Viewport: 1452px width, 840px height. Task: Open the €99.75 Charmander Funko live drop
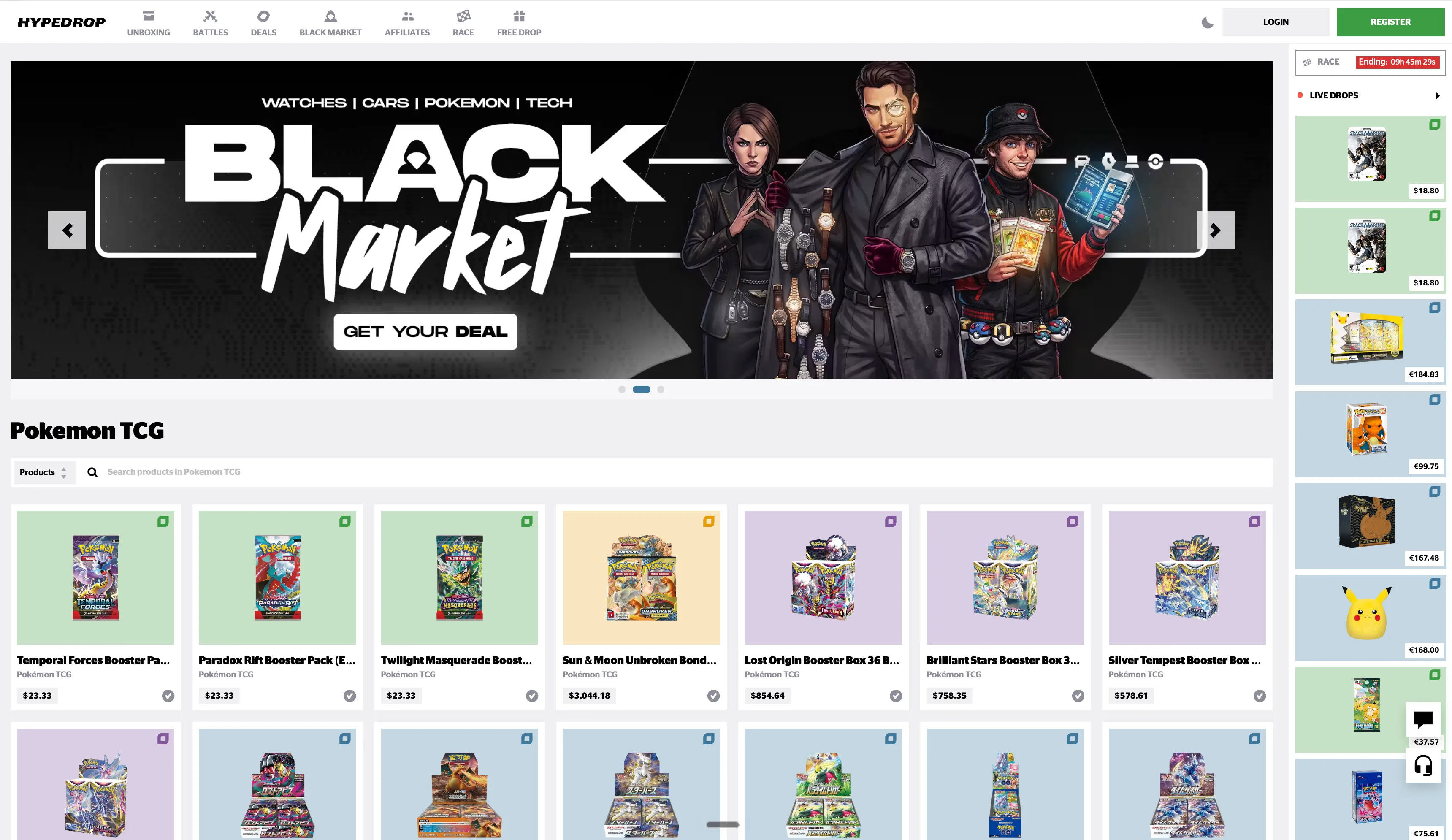[1370, 434]
